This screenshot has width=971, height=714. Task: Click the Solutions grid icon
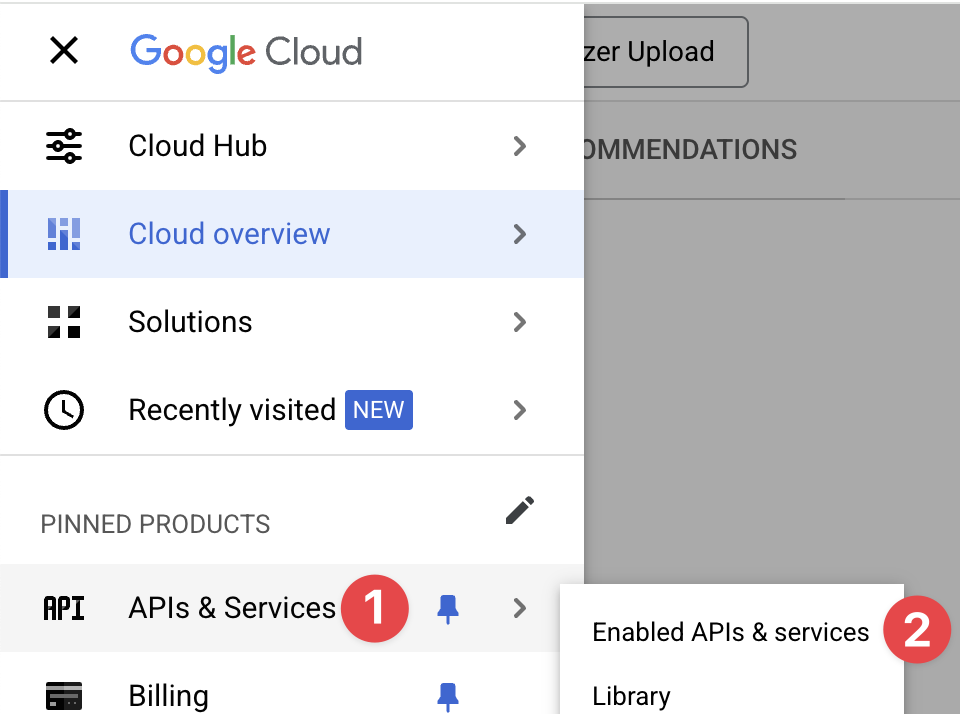point(64,322)
